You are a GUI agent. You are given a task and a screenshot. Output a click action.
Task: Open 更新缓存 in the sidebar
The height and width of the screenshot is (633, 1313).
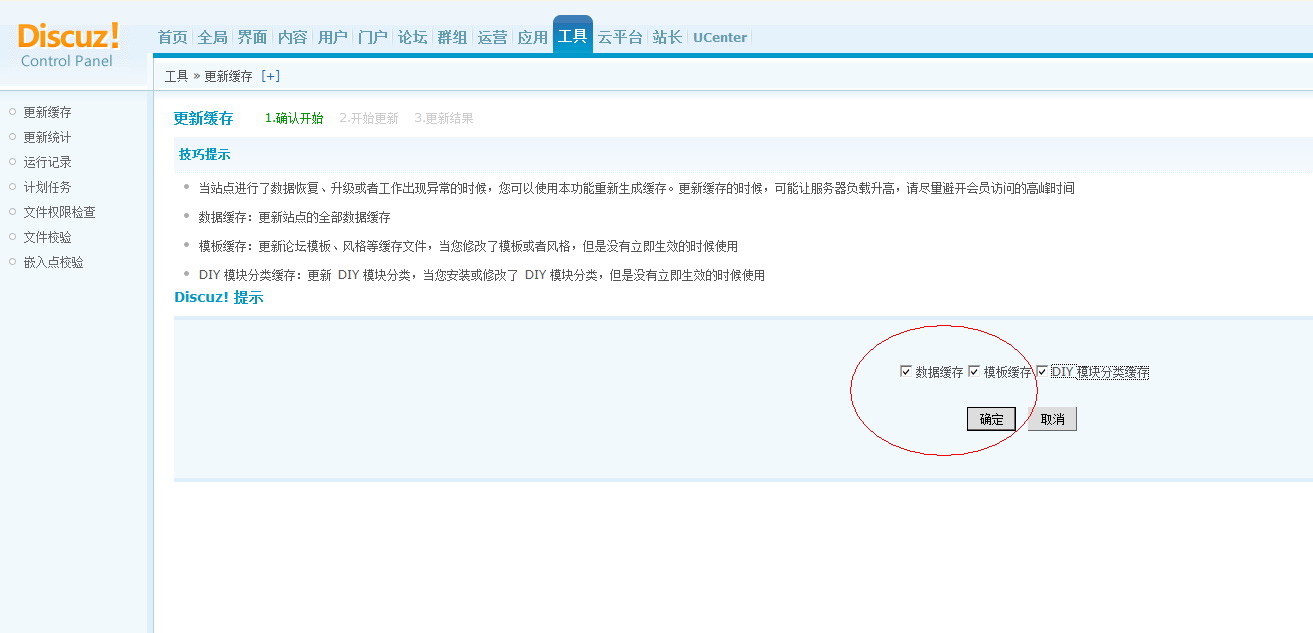pos(47,112)
